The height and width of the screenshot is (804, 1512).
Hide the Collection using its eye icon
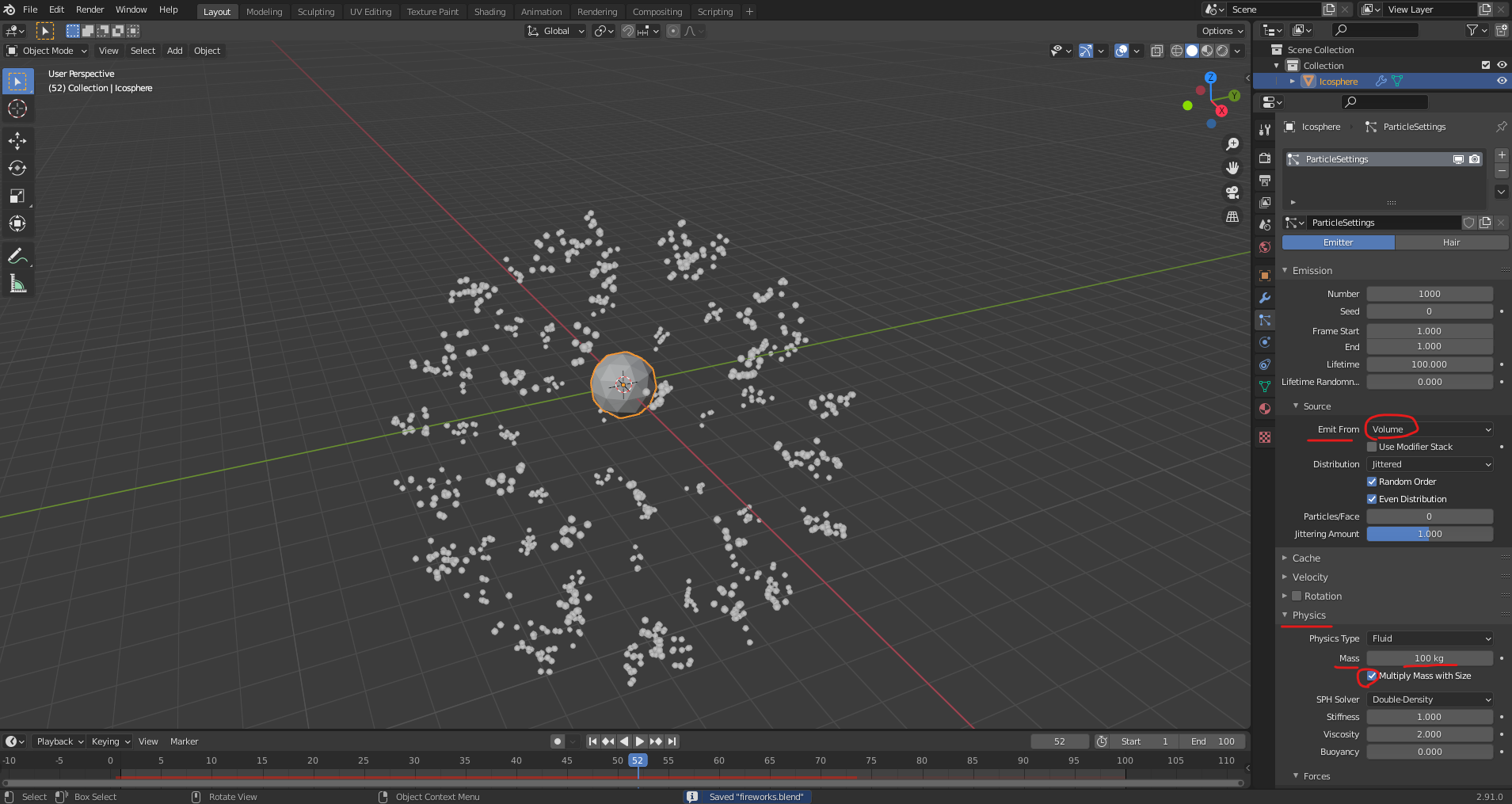pyautogui.click(x=1501, y=65)
